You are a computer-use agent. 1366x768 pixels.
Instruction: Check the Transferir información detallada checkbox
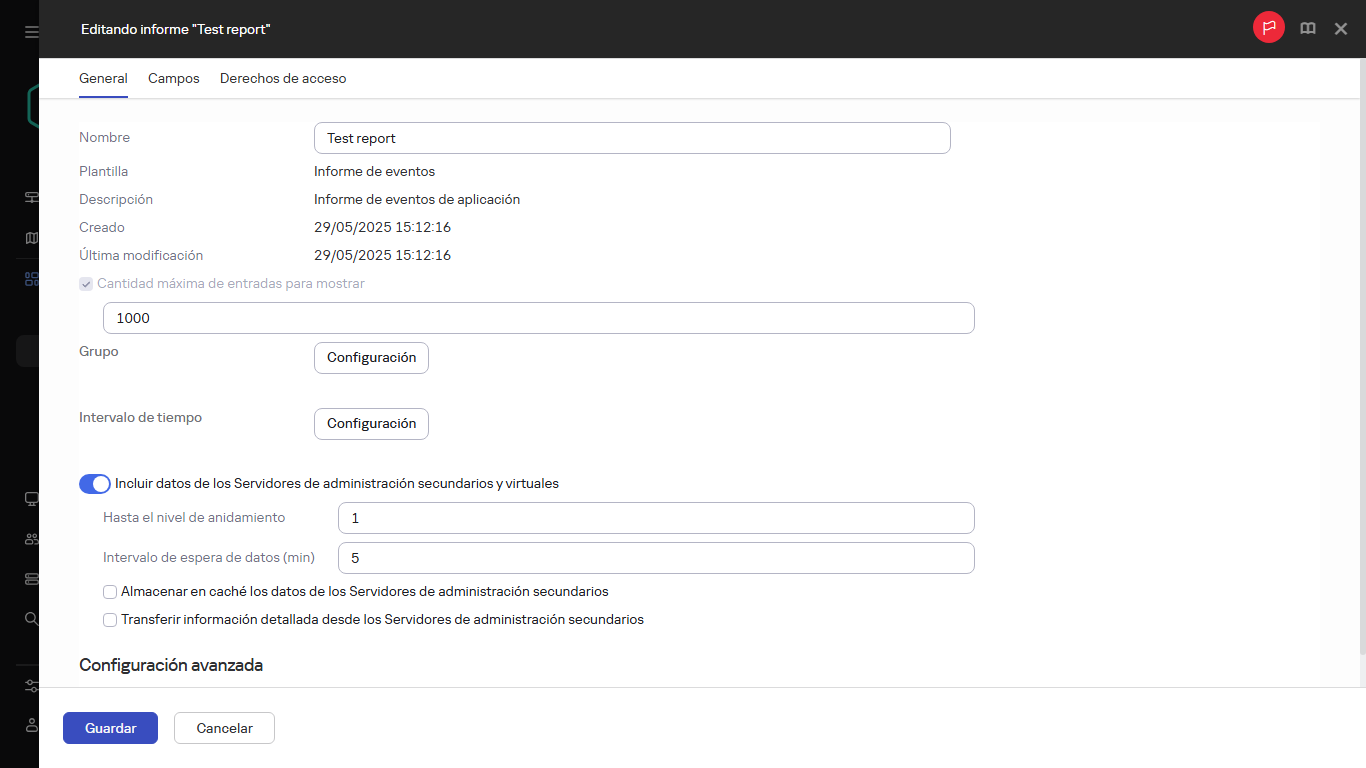coord(110,620)
